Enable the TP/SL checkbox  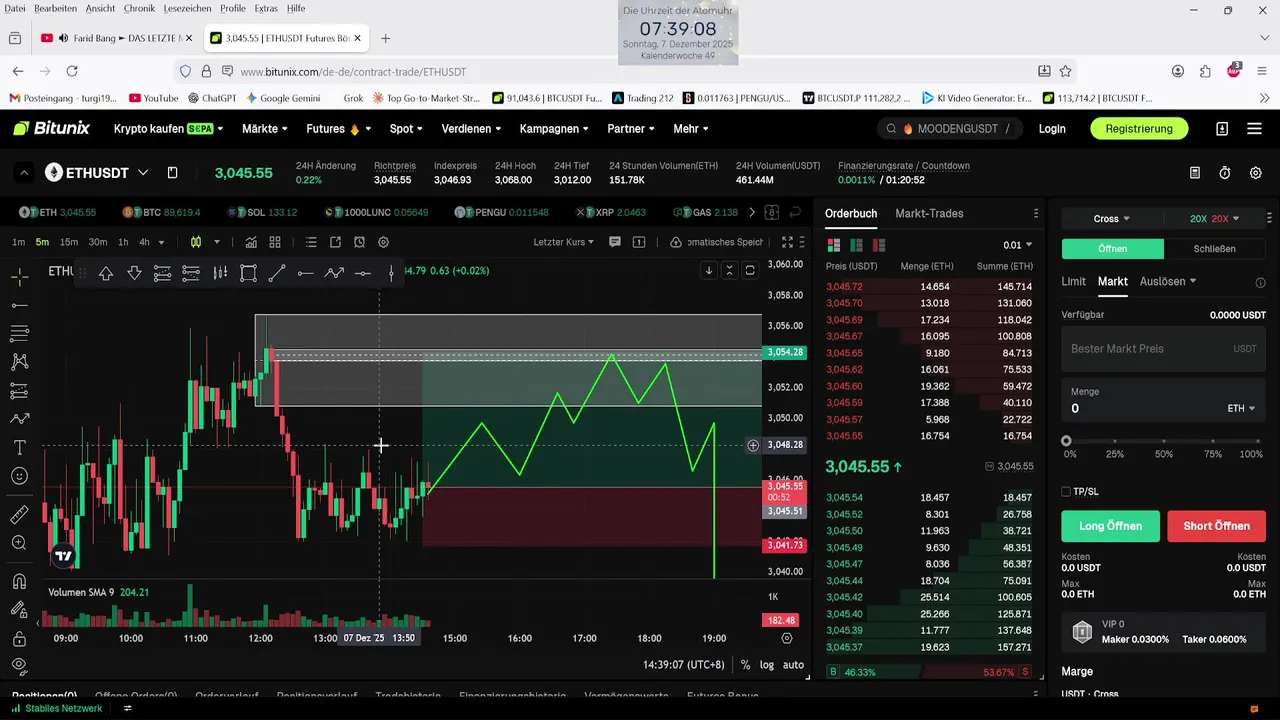pos(1066,492)
